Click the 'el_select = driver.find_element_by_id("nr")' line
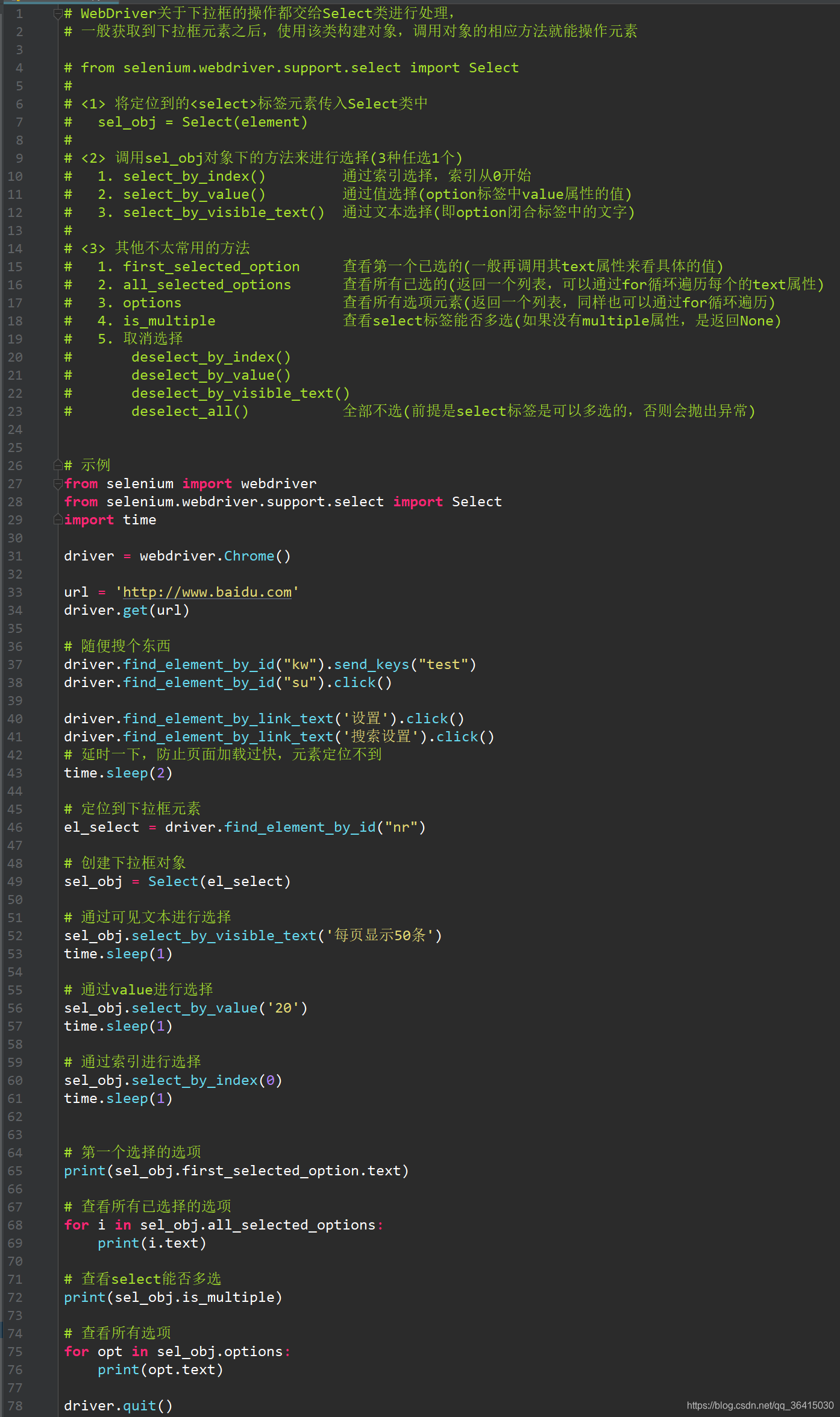840x1417 pixels. 245,827
